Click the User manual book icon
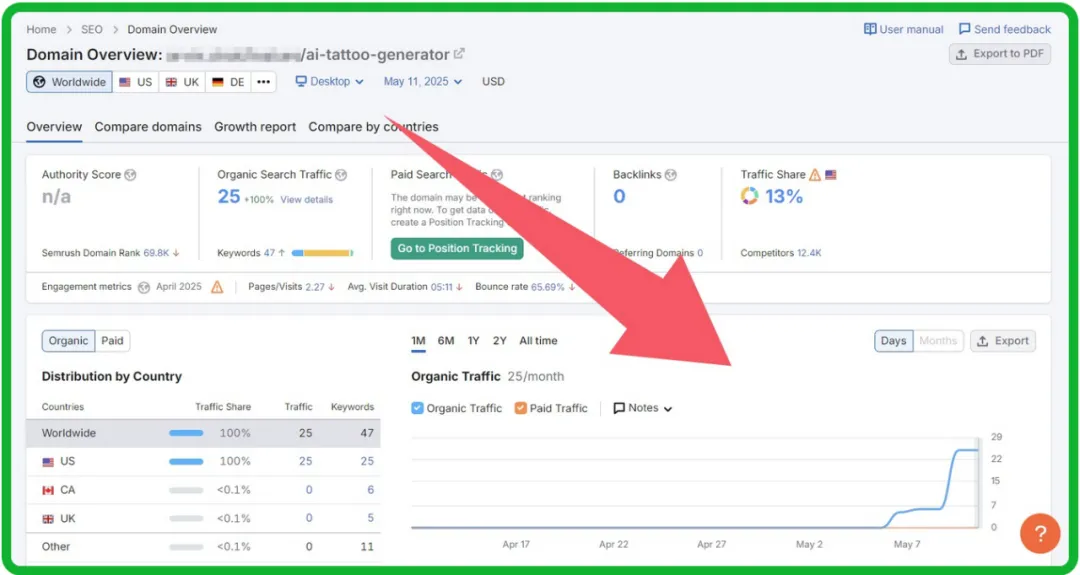The height and width of the screenshot is (575, 1080). [x=870, y=30]
